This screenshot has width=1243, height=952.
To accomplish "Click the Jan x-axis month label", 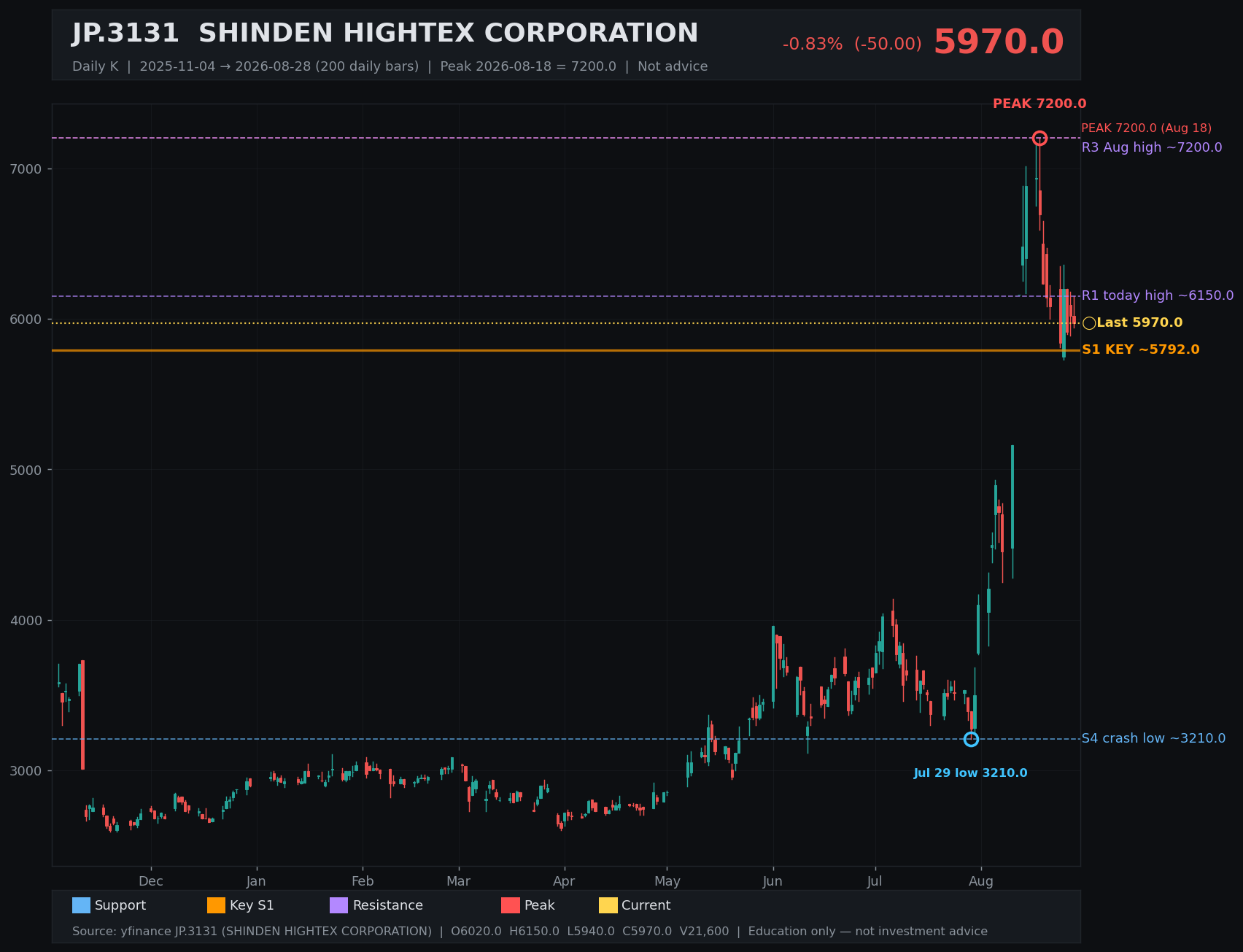I will tap(256, 881).
